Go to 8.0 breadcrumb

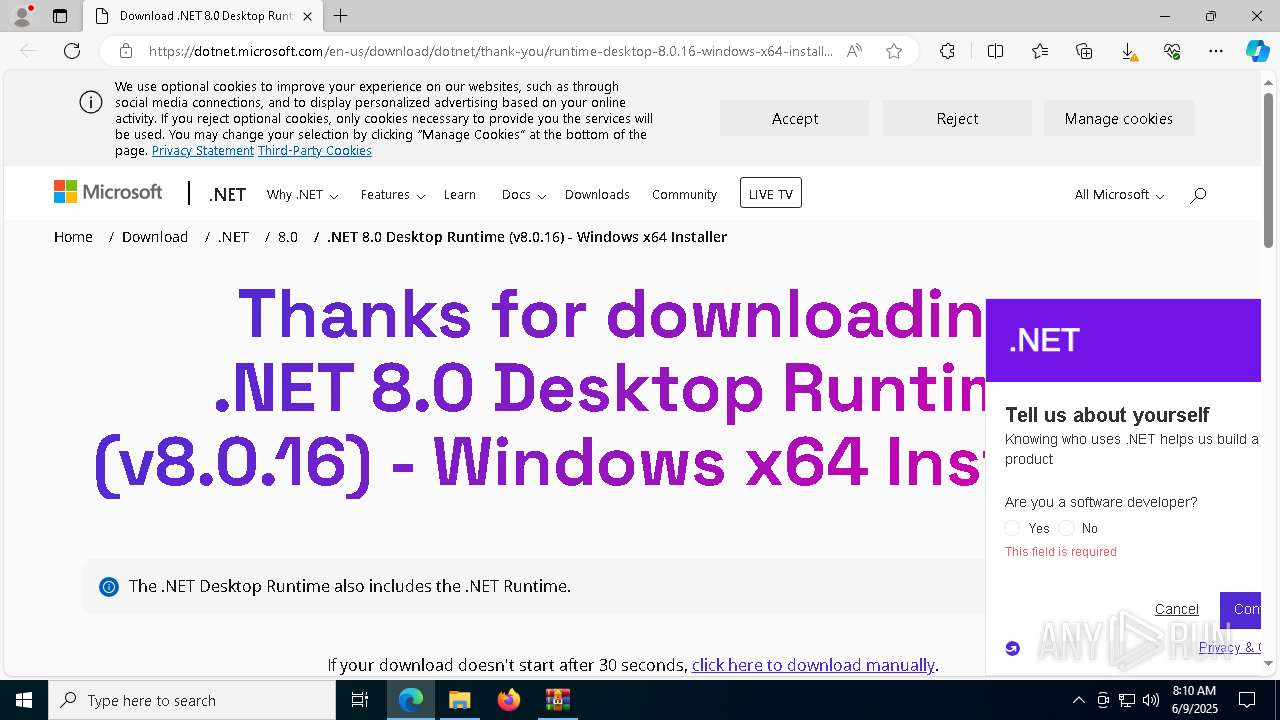(288, 237)
